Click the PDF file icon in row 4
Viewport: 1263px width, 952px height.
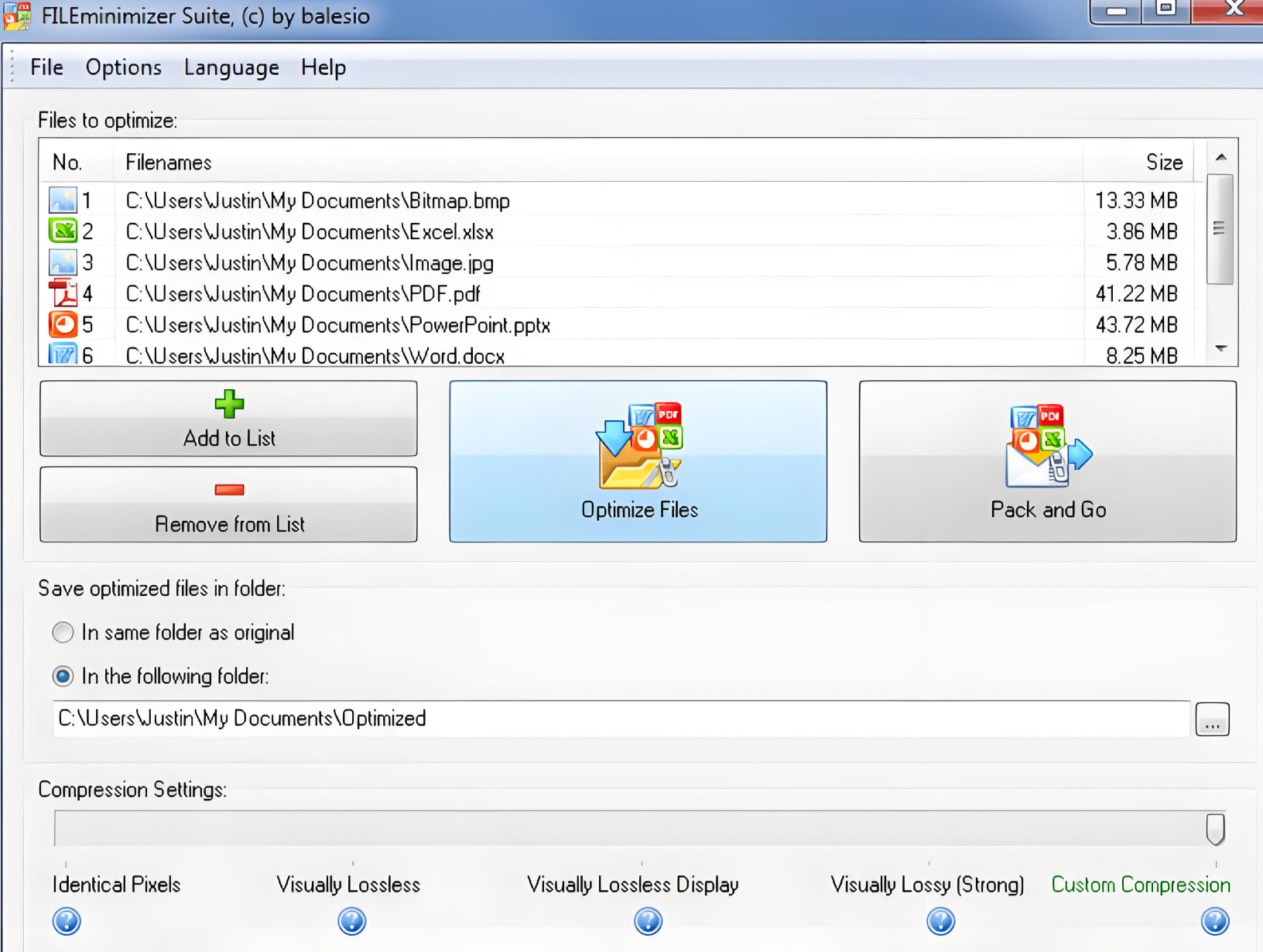63,293
